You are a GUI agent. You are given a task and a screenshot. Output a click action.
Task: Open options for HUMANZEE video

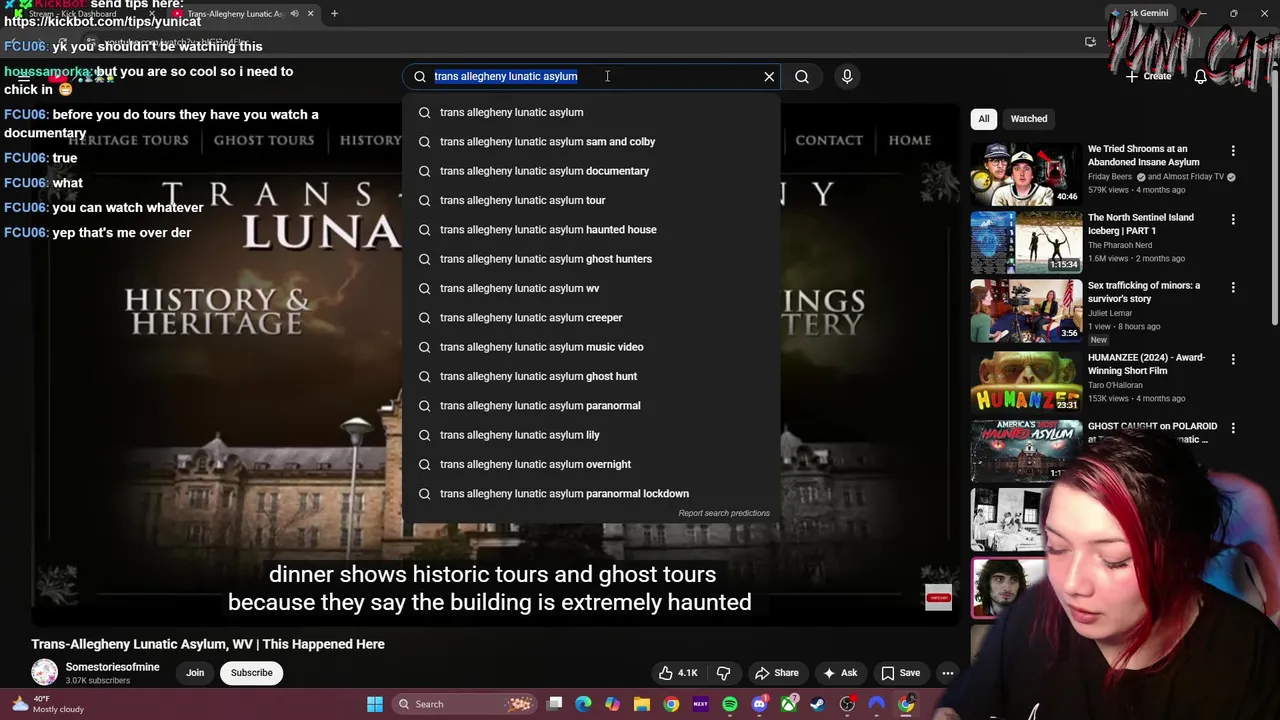coord(1233,359)
